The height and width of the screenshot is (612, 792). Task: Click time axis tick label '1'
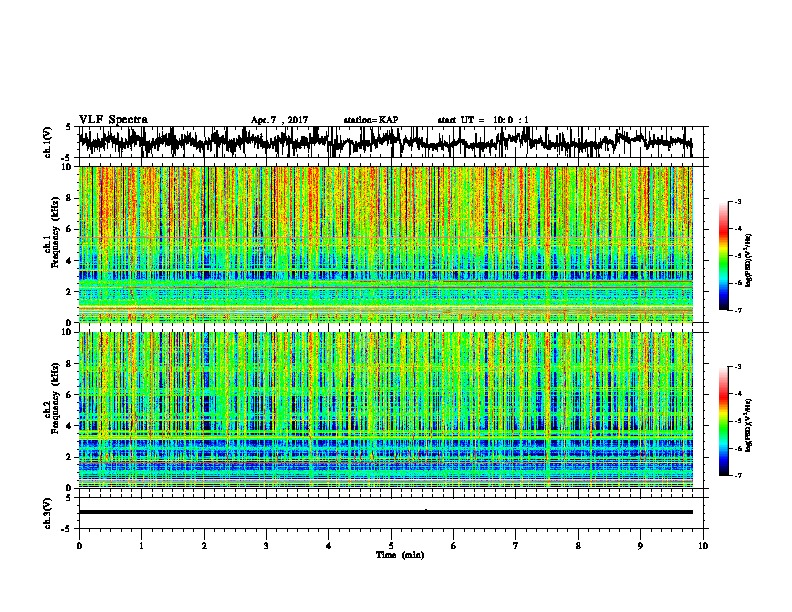pos(141,546)
